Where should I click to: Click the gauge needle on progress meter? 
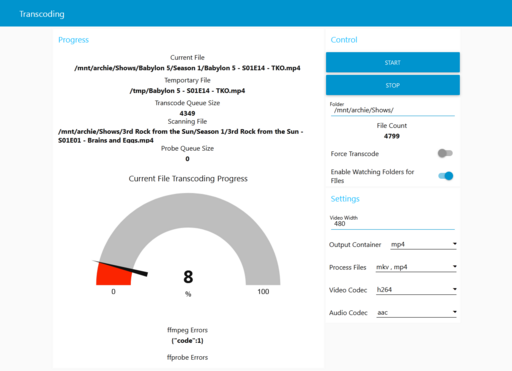pyautogui.click(x=120, y=268)
